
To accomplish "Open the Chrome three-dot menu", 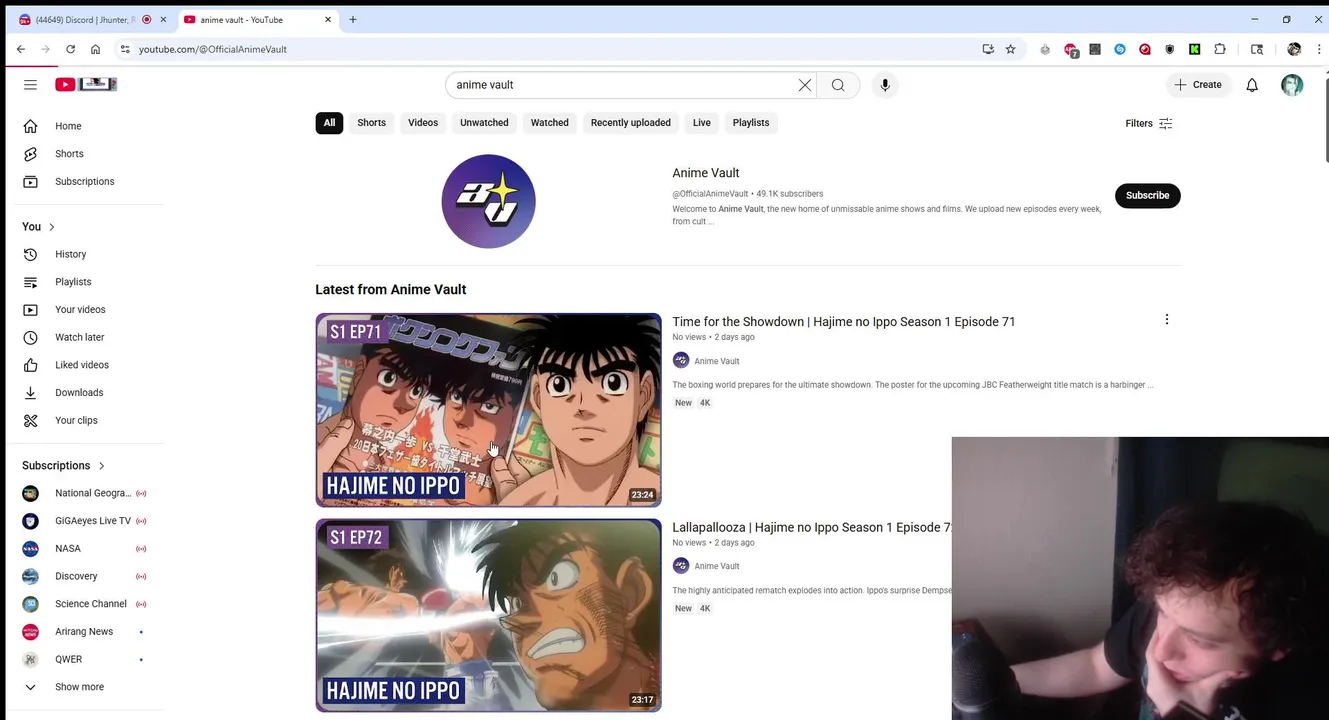I will tap(1319, 49).
